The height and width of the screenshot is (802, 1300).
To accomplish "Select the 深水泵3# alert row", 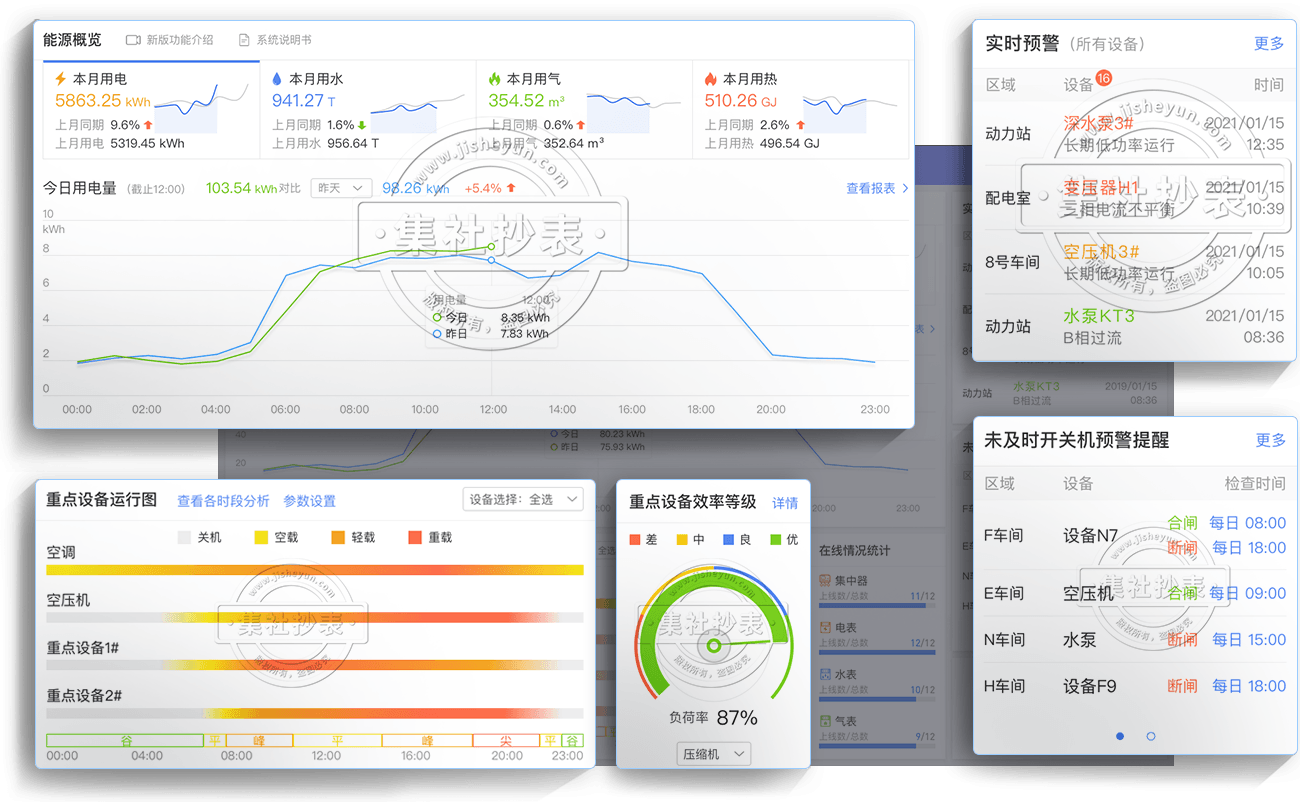I will coord(1134,134).
